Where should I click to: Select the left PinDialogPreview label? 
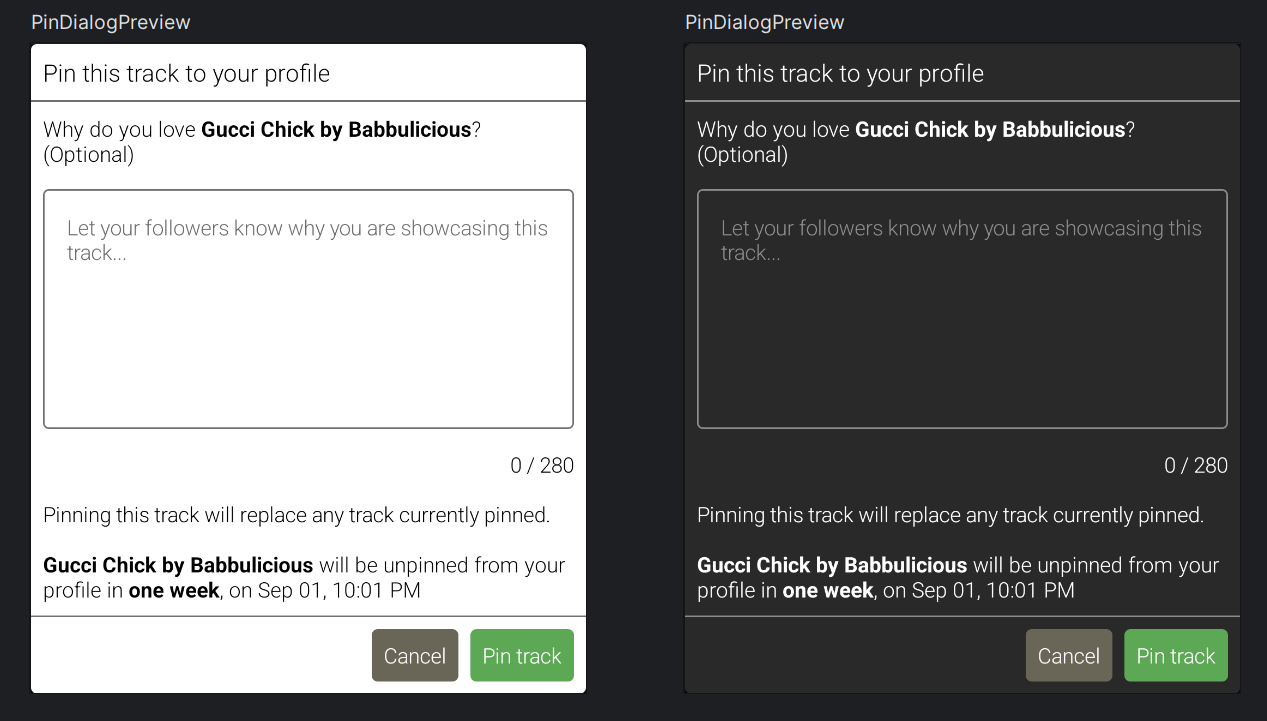click(x=111, y=22)
